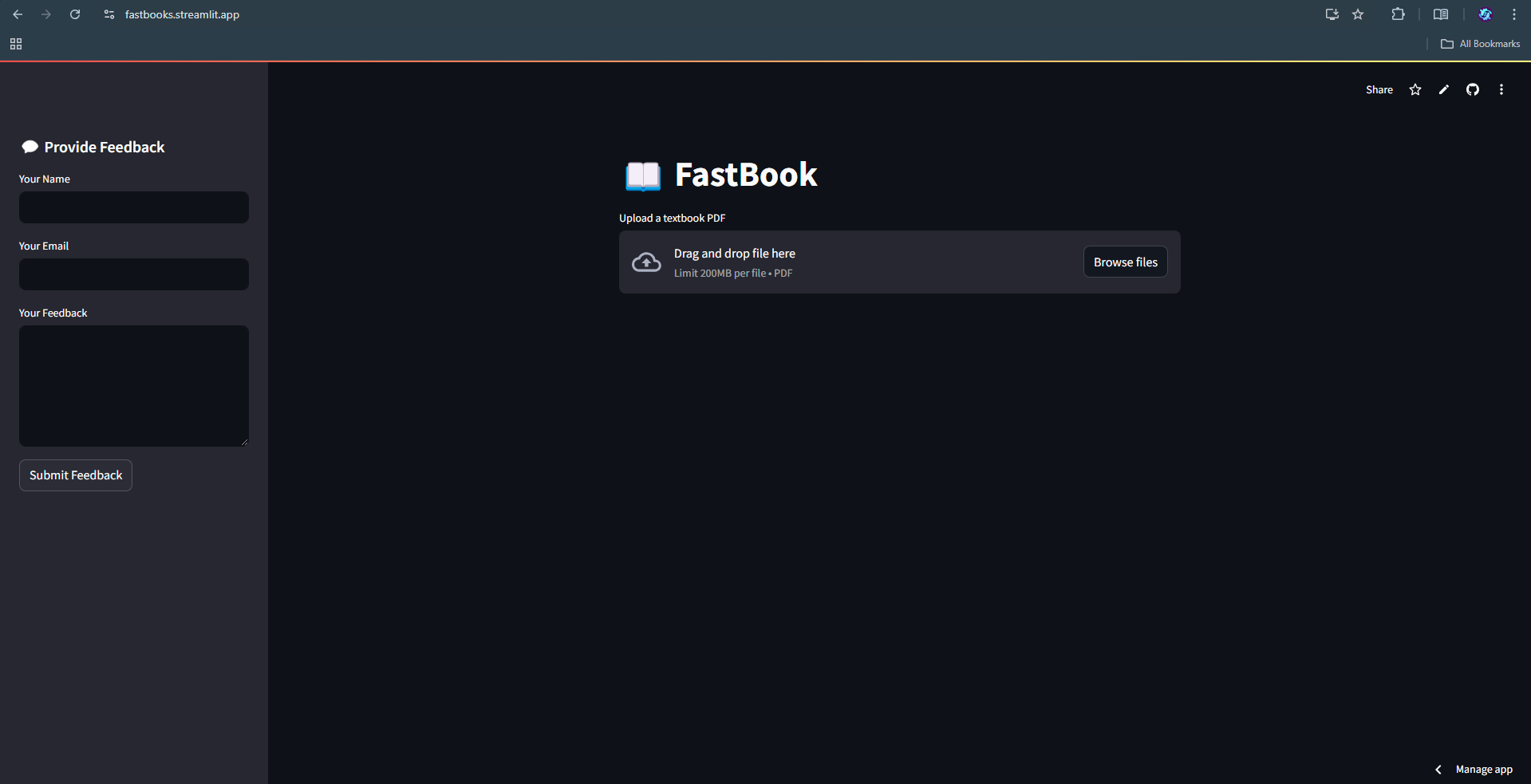The height and width of the screenshot is (784, 1531).
Task: Click the Upload a textbook PDF label
Action: (673, 219)
